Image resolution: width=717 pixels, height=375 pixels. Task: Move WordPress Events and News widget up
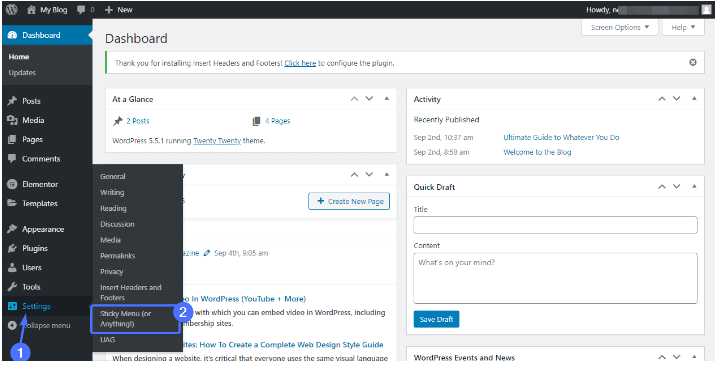coord(662,357)
